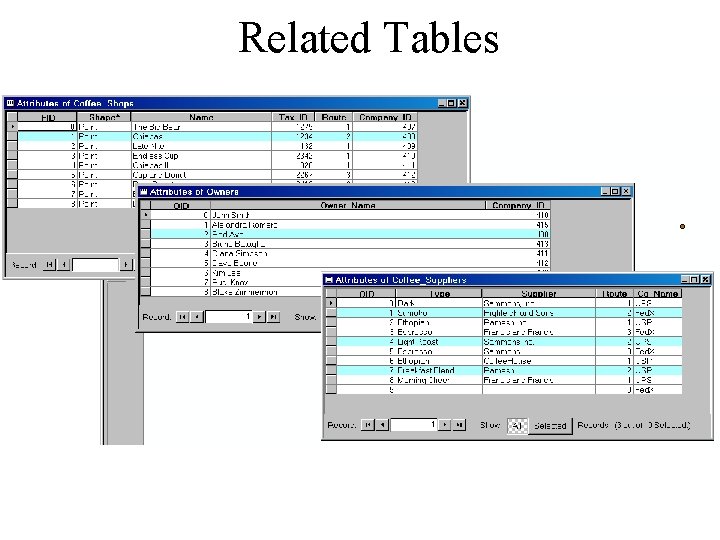Click the table icon in Coffee_Shops title bar
The image size is (720, 540).
click(11, 103)
